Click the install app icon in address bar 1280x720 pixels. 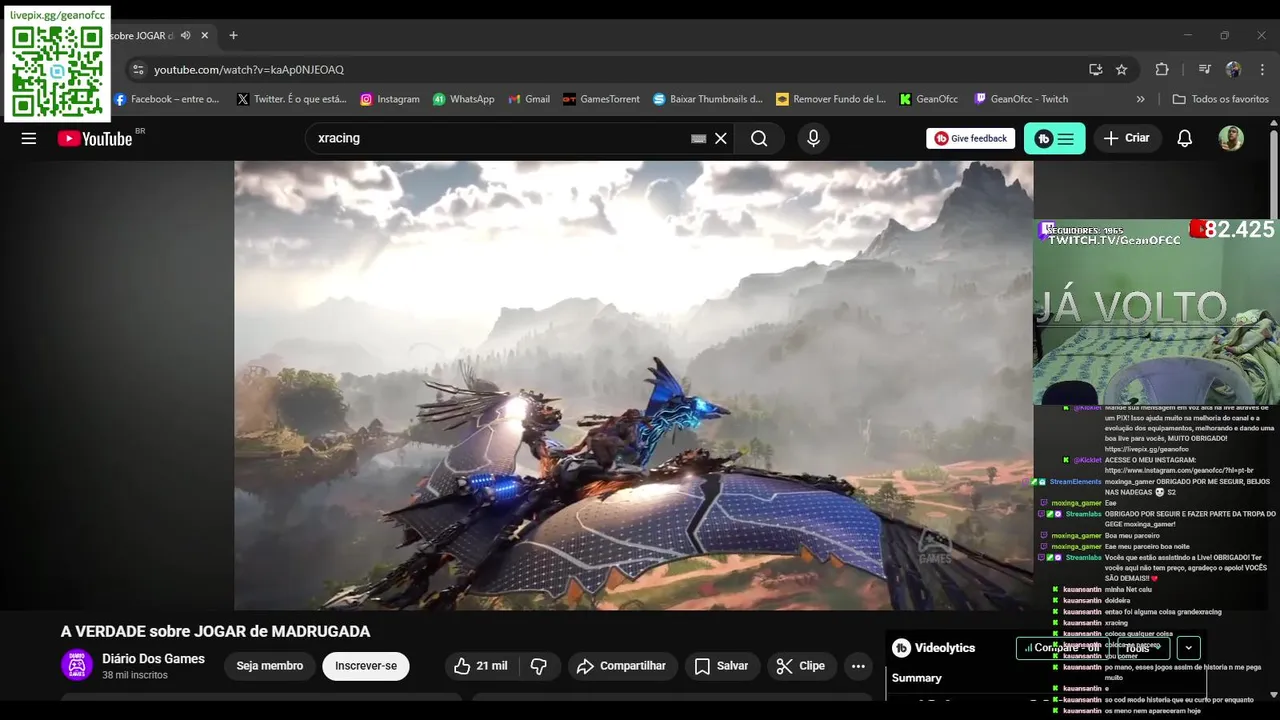[x=1096, y=69]
